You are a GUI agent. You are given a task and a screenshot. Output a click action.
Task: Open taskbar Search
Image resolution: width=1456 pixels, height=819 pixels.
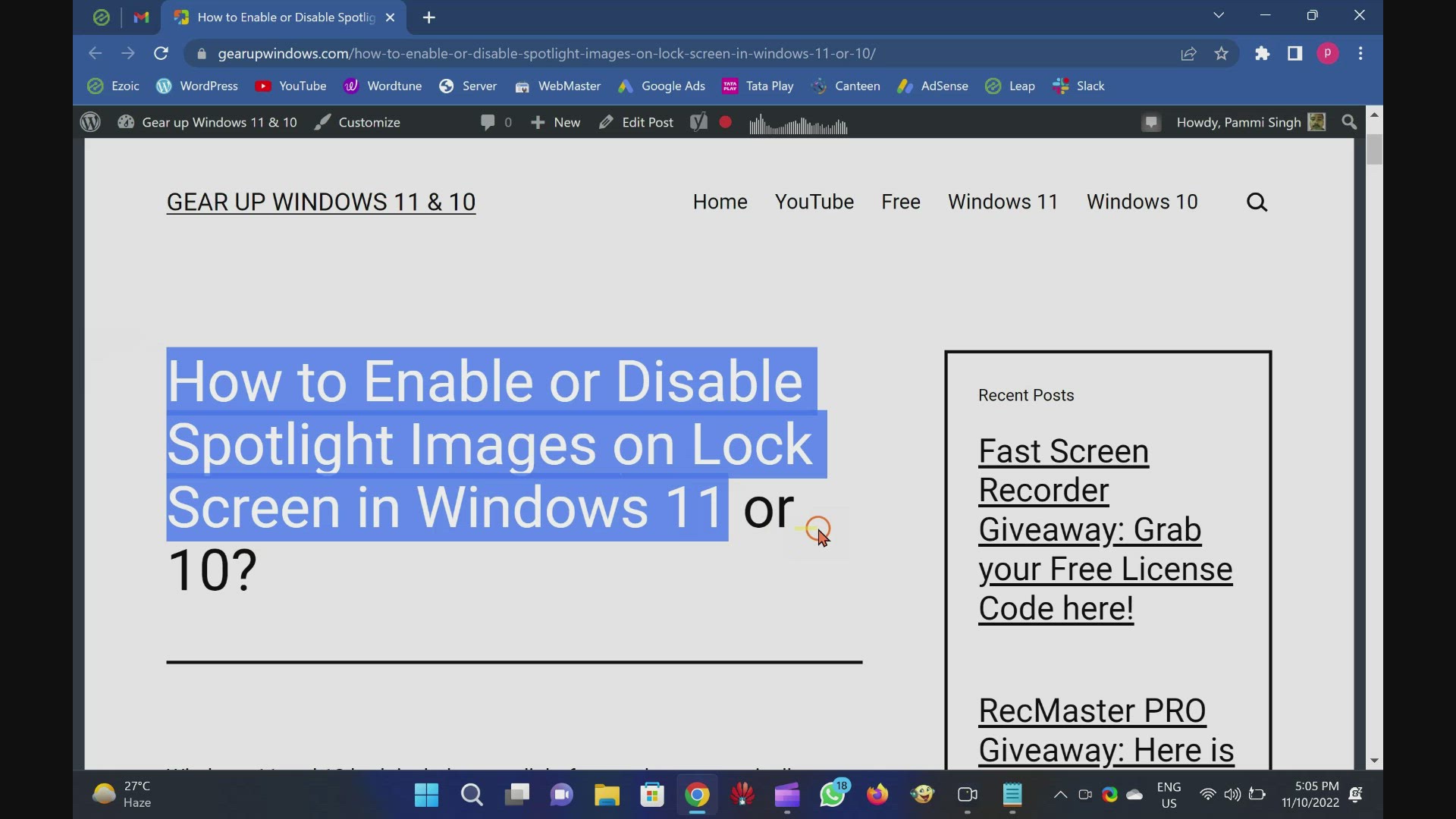(x=472, y=795)
